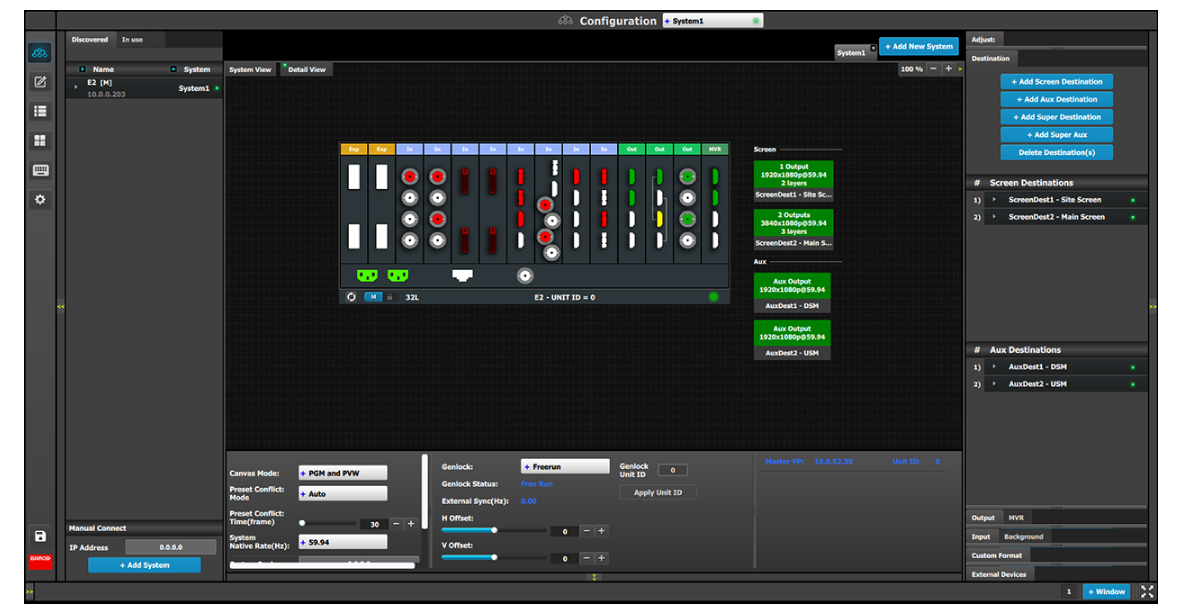This screenshot has height=610, width=1181.
Task: Open the Genlock Freerun dropdown
Action: (565, 467)
